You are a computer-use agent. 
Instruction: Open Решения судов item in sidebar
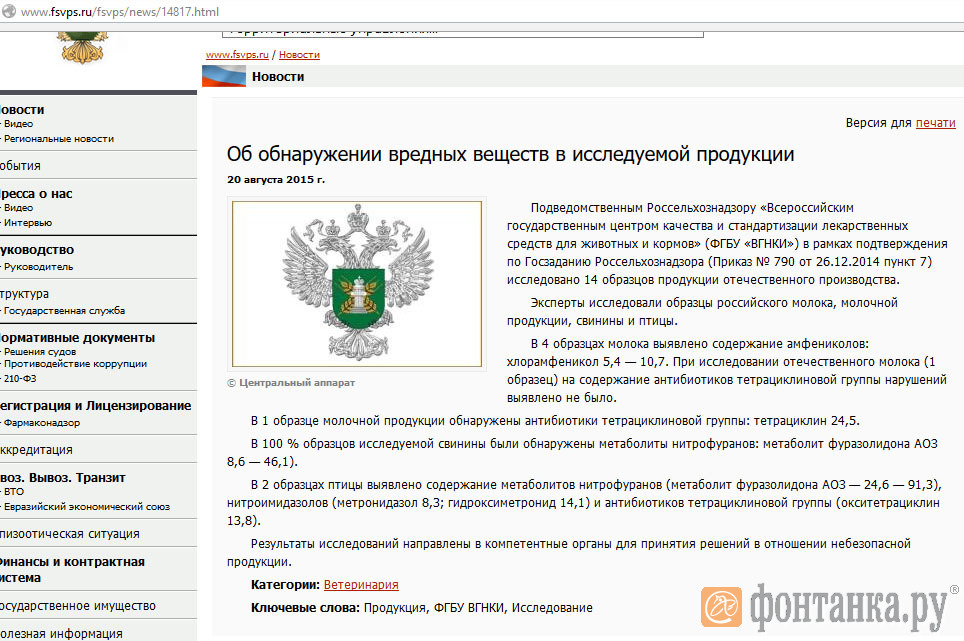coord(39,352)
